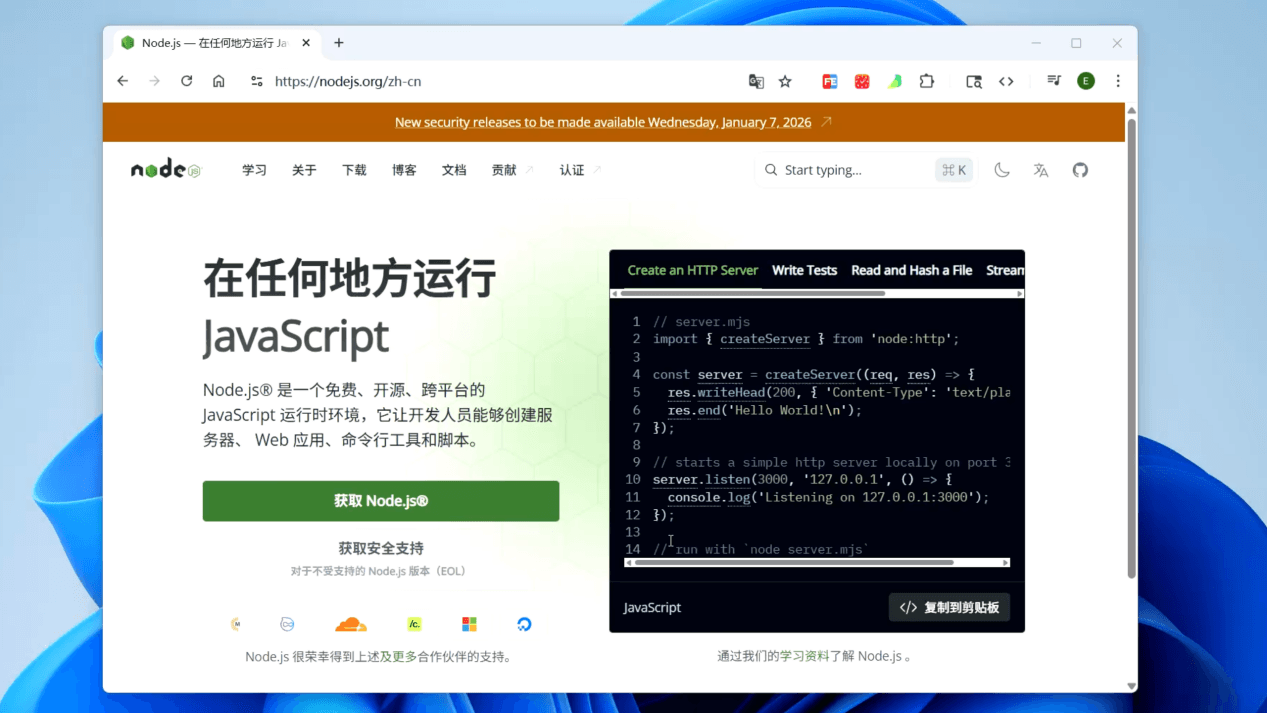Screen dimensions: 1267x713
Task: Switch to Write Tests code tab
Action: point(804,270)
